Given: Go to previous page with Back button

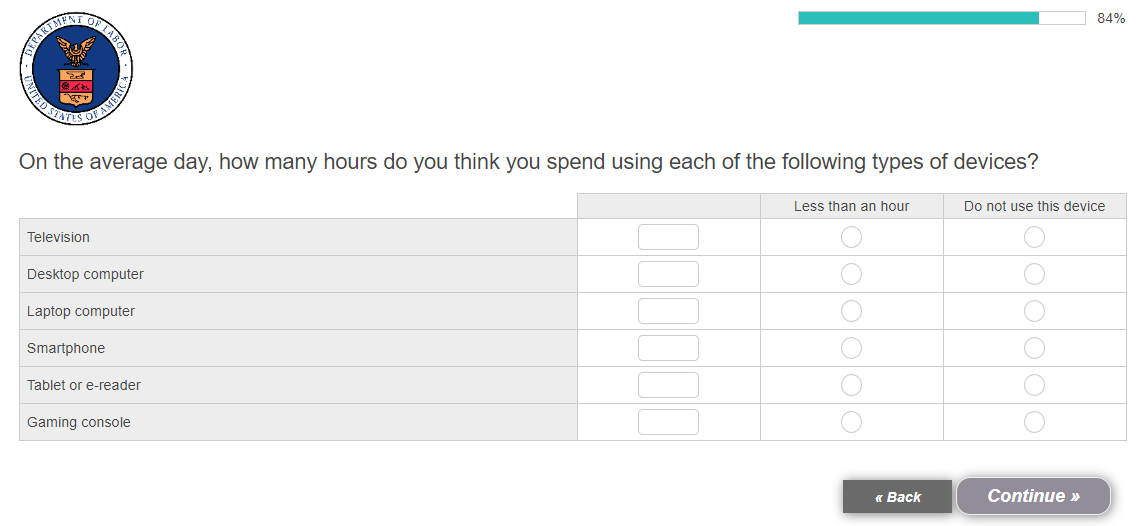Looking at the screenshot, I should (897, 497).
